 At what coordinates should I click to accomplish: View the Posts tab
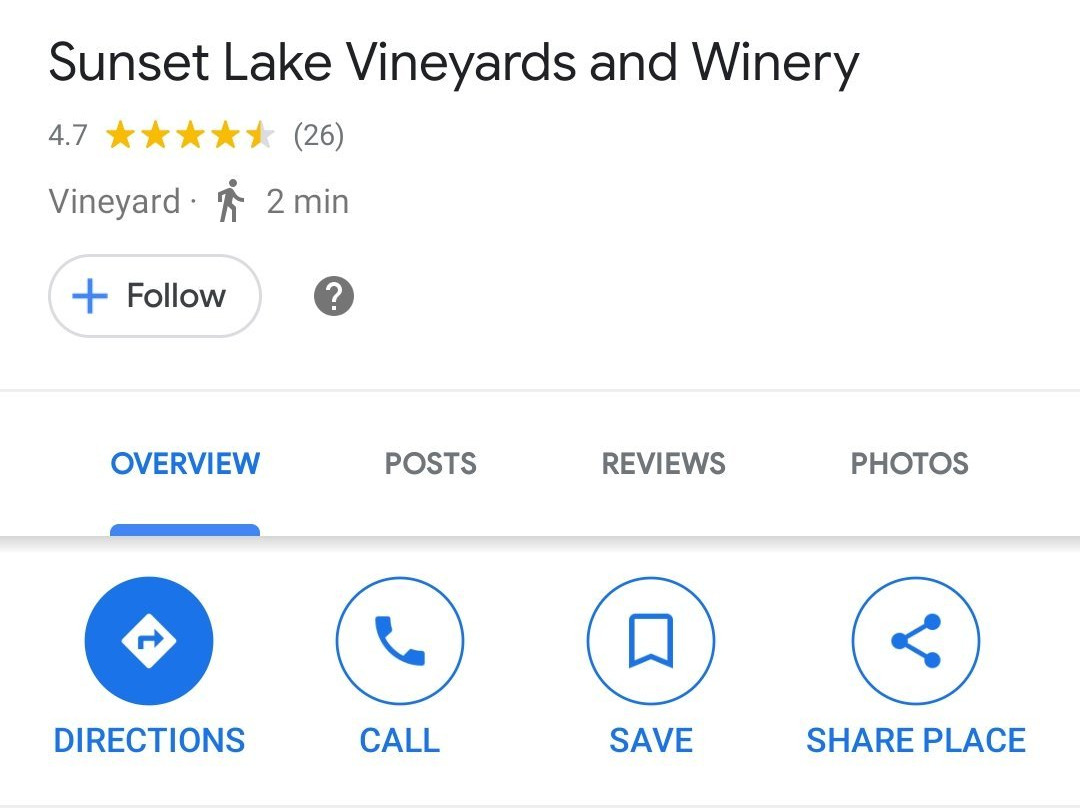430,463
